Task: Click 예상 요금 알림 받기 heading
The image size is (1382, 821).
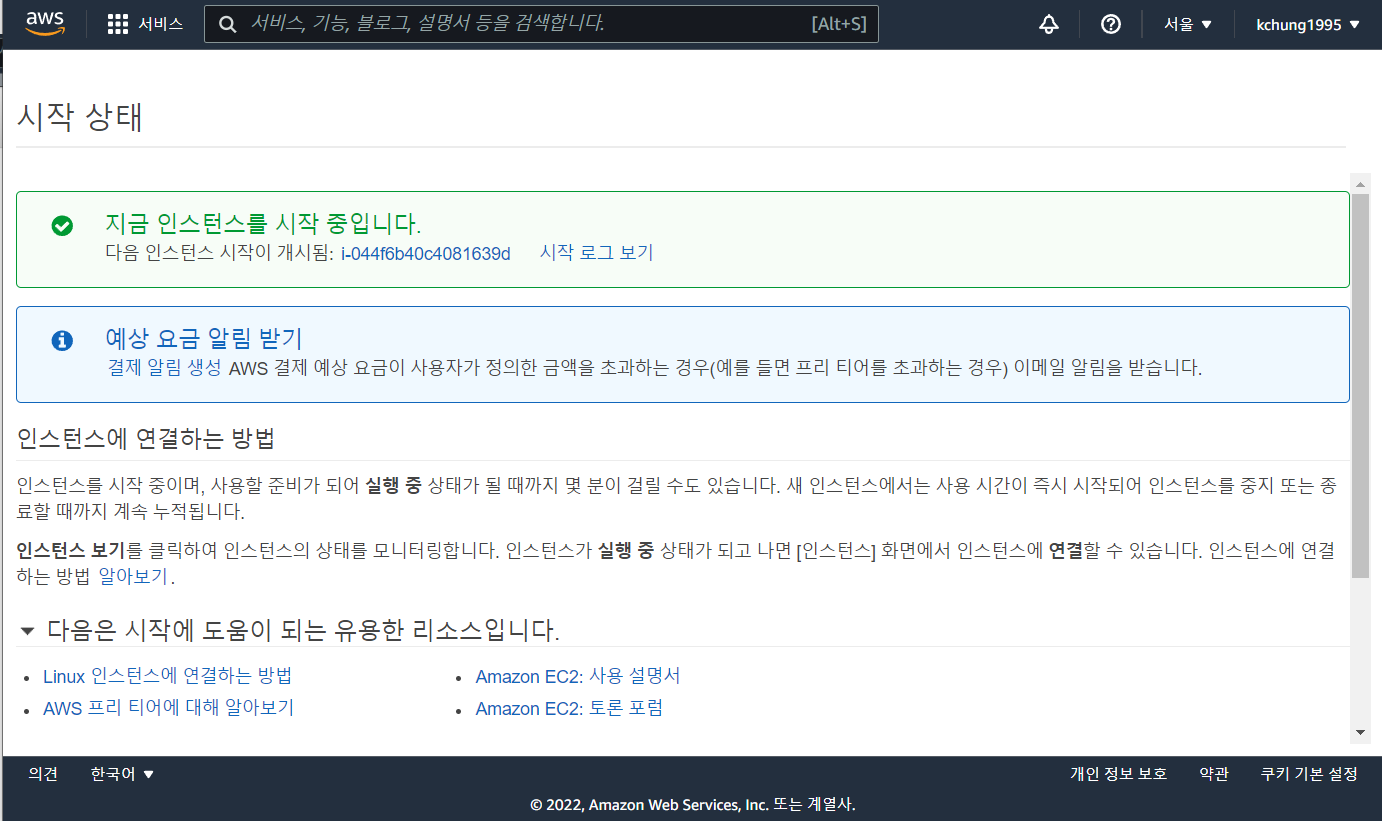Action: point(204,338)
